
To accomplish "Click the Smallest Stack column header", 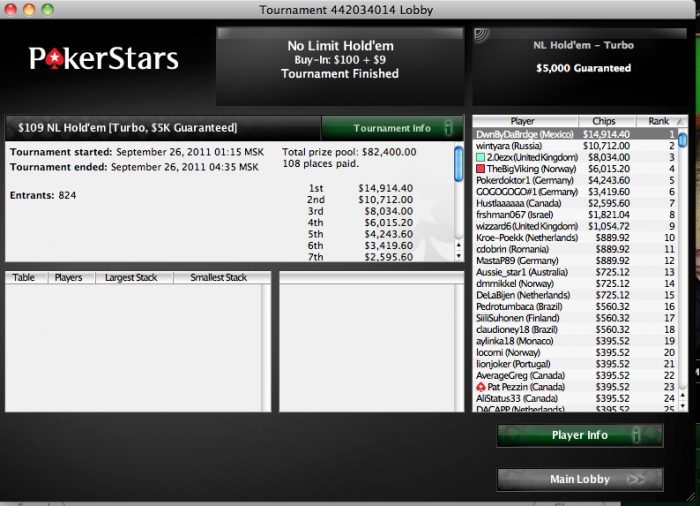I will pos(221,277).
